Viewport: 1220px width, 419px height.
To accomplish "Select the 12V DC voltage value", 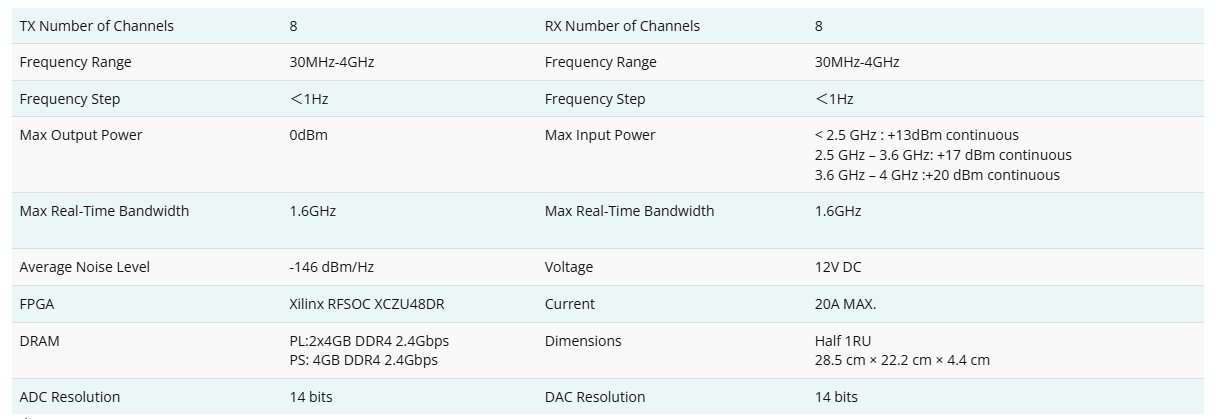I will click(x=838, y=267).
